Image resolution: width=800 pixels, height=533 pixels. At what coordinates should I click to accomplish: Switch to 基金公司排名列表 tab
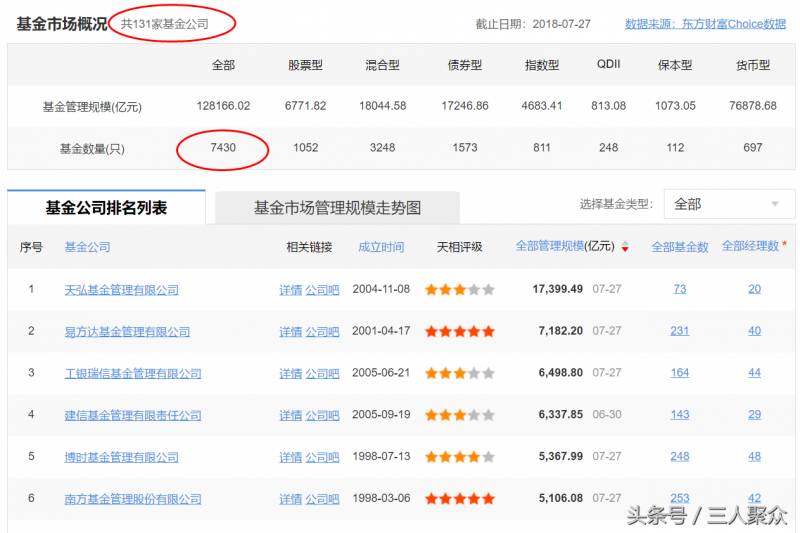click(x=106, y=208)
